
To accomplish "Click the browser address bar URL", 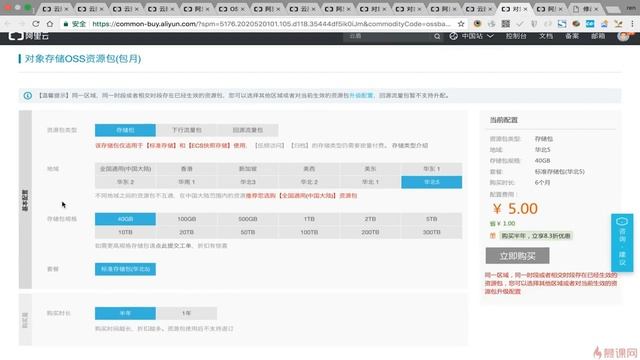I will (x=271, y=24).
